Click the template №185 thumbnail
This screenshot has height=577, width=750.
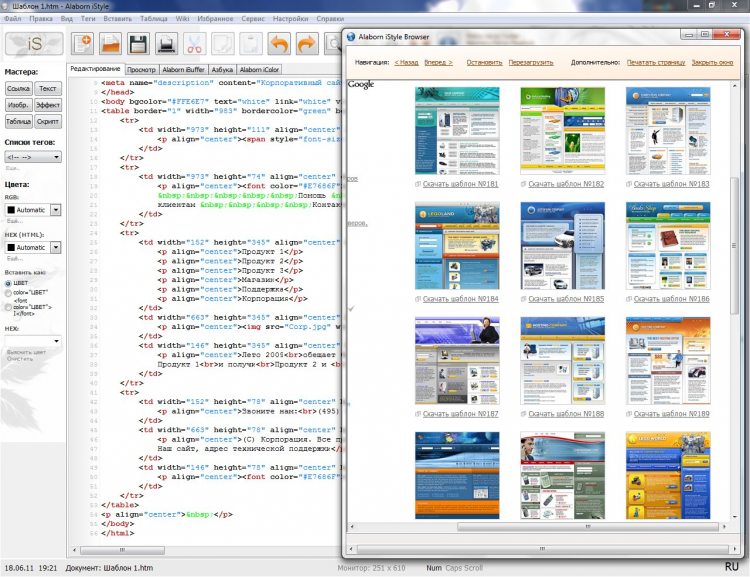(562, 247)
